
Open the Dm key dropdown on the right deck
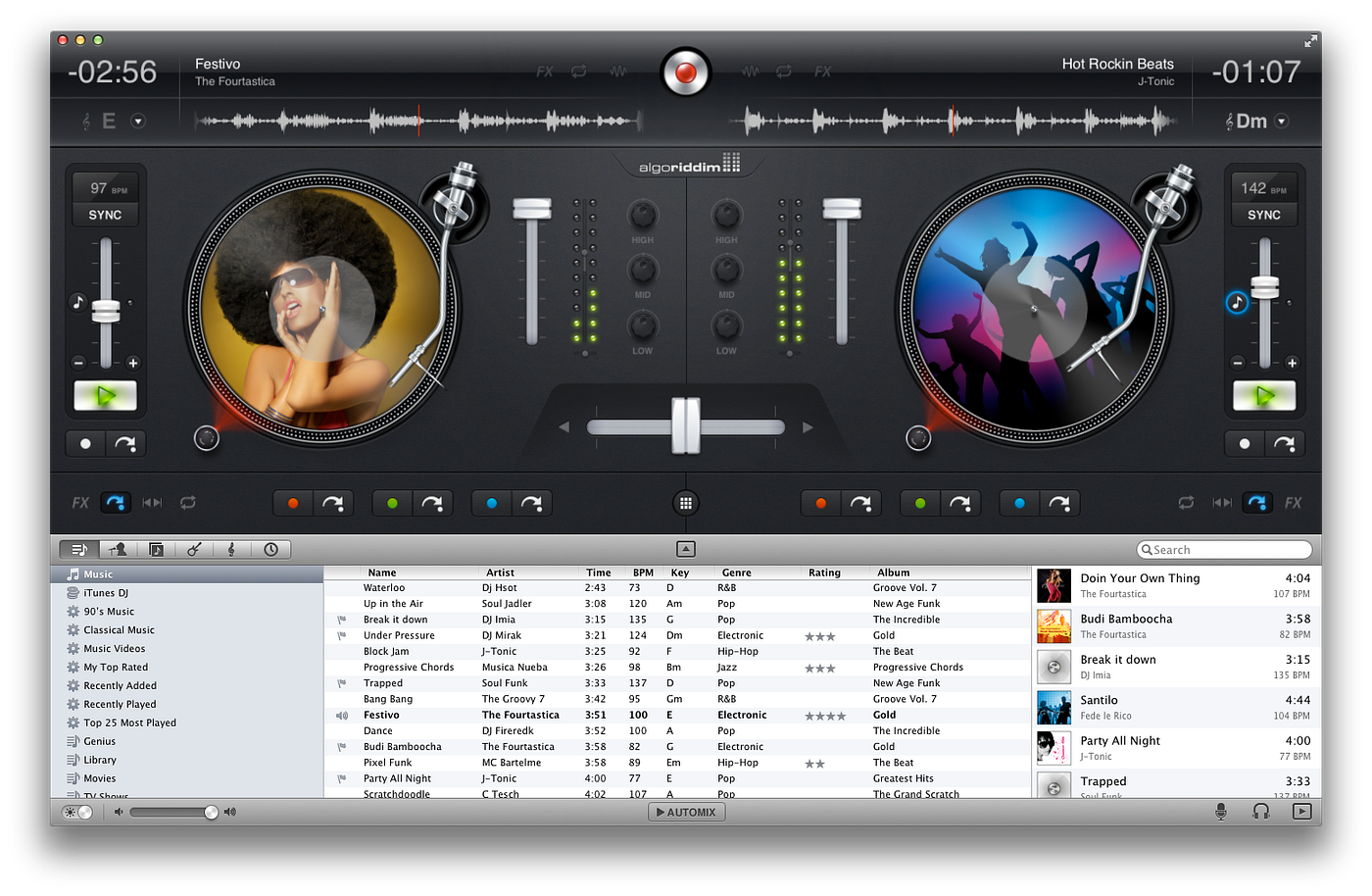(1282, 121)
